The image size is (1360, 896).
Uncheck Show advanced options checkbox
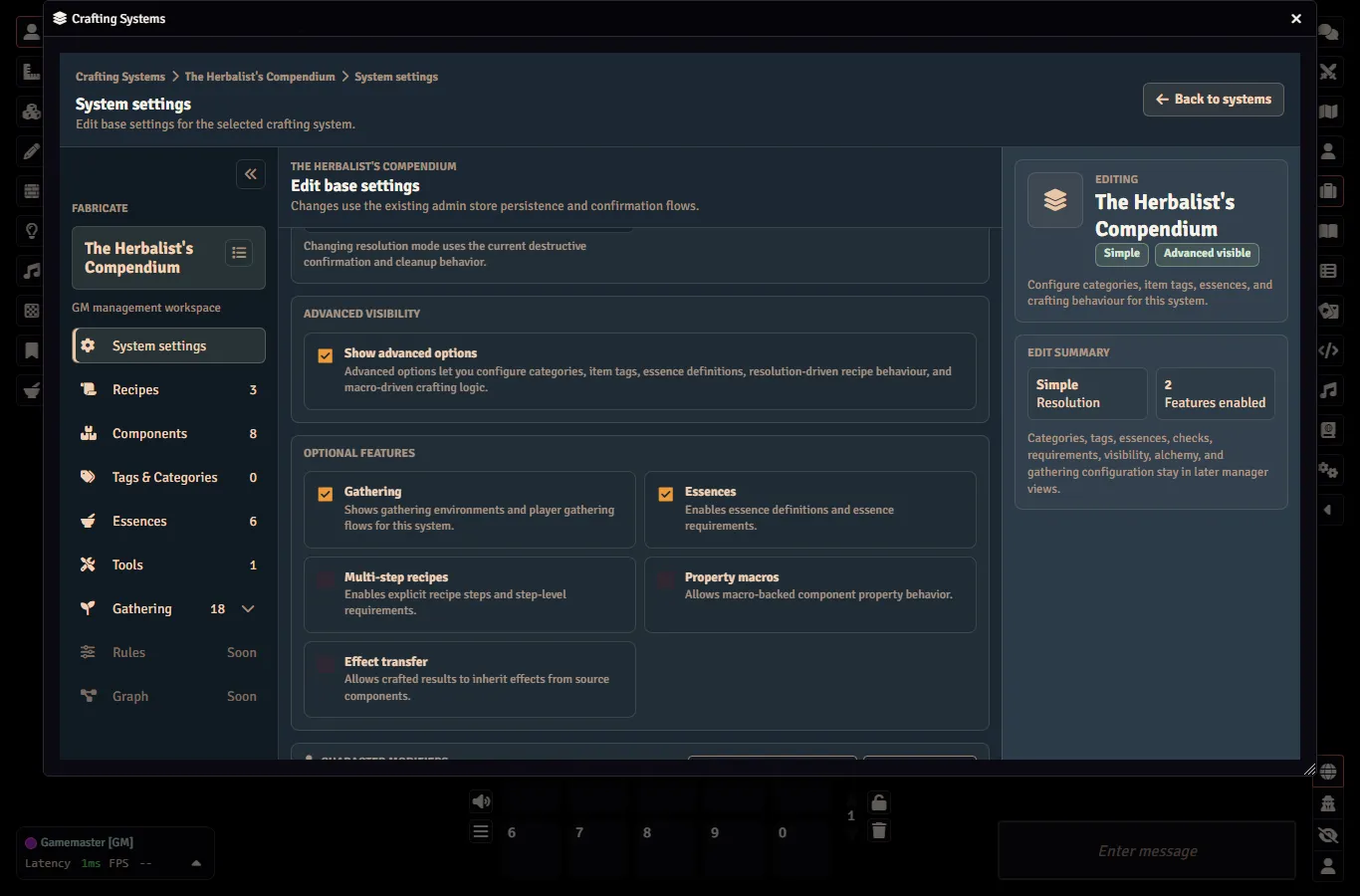tap(326, 355)
